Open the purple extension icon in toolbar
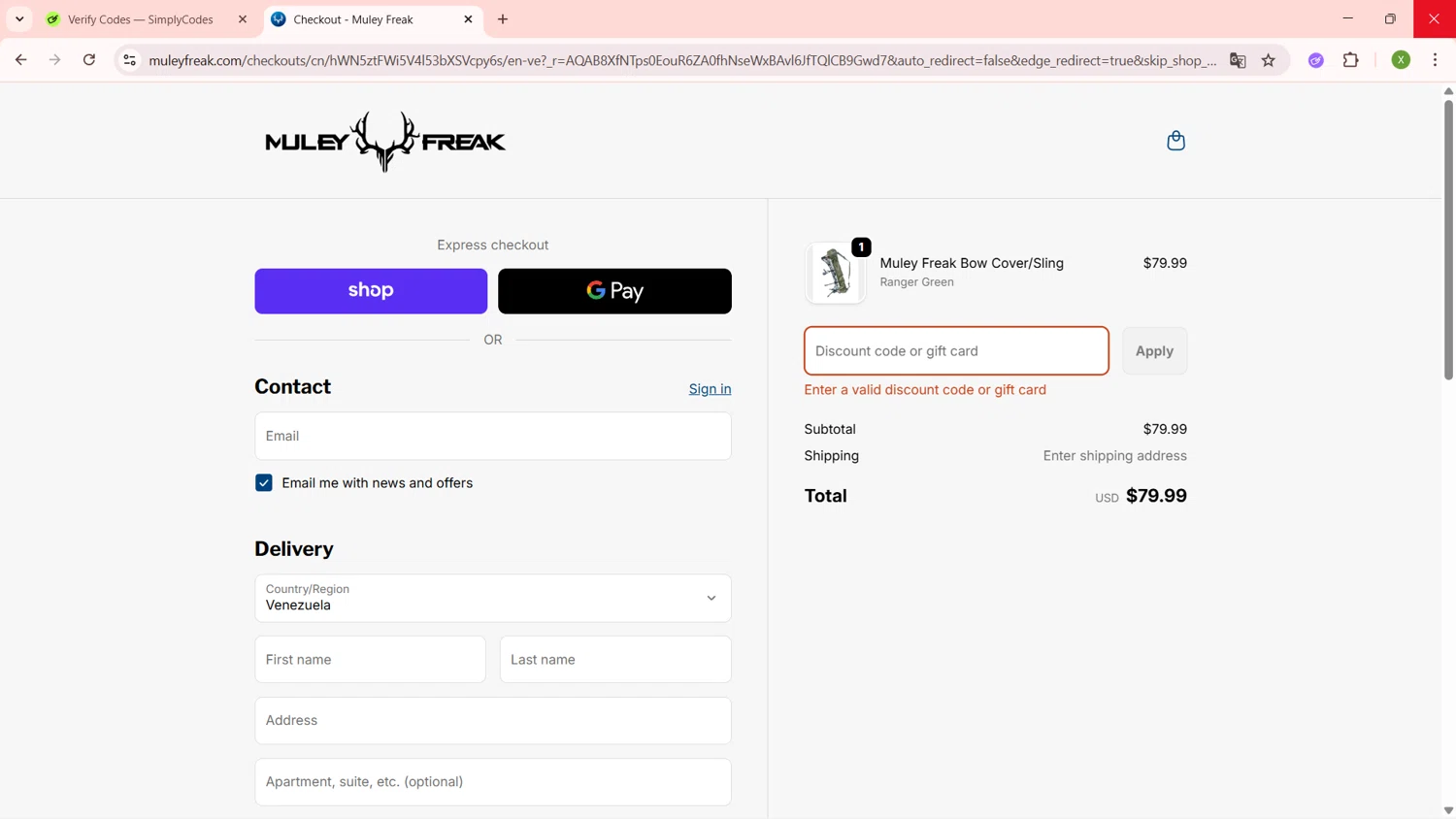The height and width of the screenshot is (819, 1456). point(1316,60)
